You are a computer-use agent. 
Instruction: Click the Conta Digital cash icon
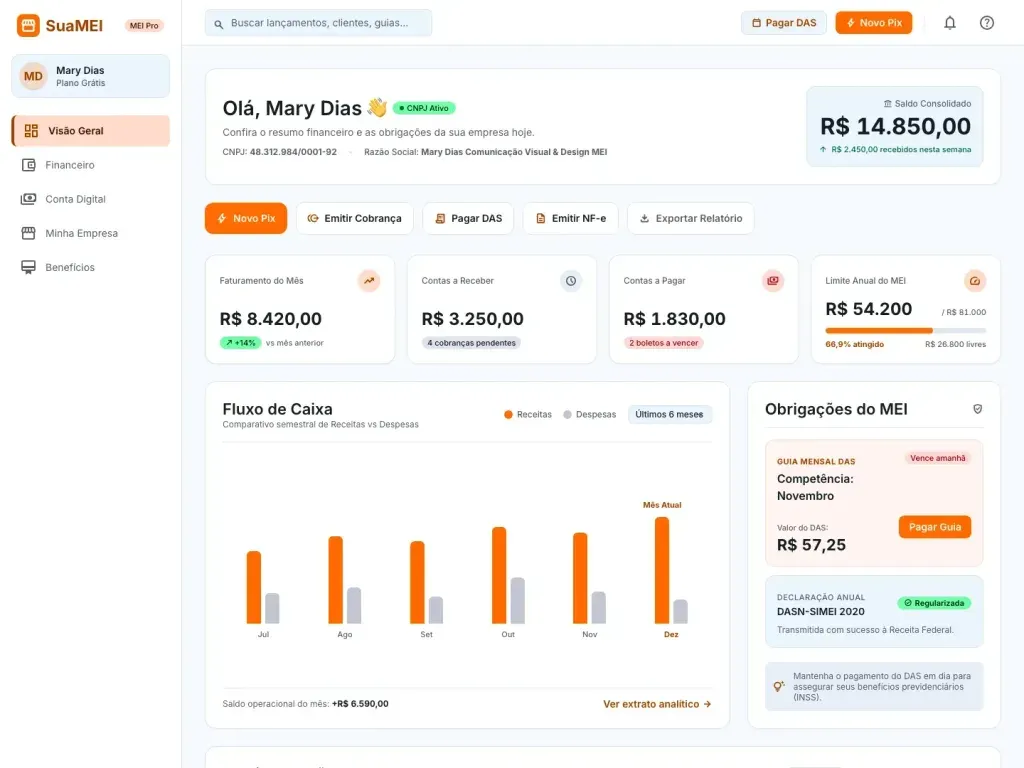click(x=29, y=199)
